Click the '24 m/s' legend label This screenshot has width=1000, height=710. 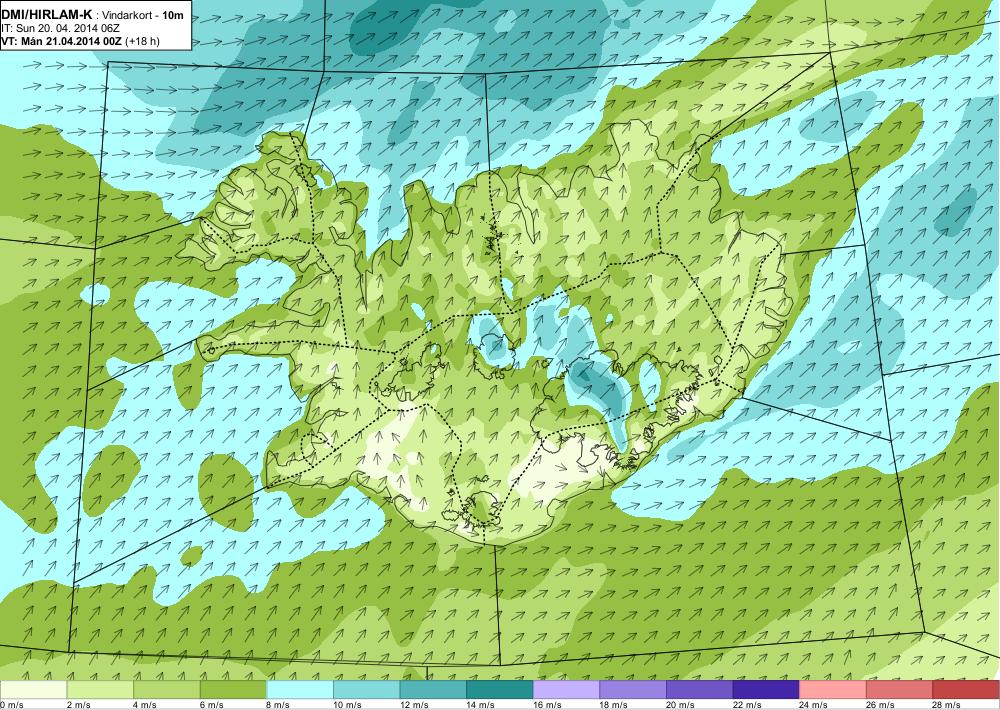point(814,705)
